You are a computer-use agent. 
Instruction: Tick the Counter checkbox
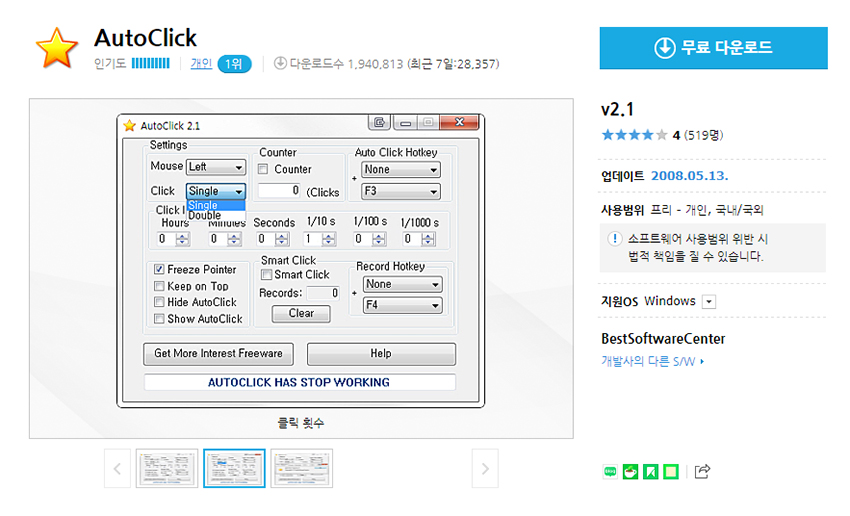point(263,169)
